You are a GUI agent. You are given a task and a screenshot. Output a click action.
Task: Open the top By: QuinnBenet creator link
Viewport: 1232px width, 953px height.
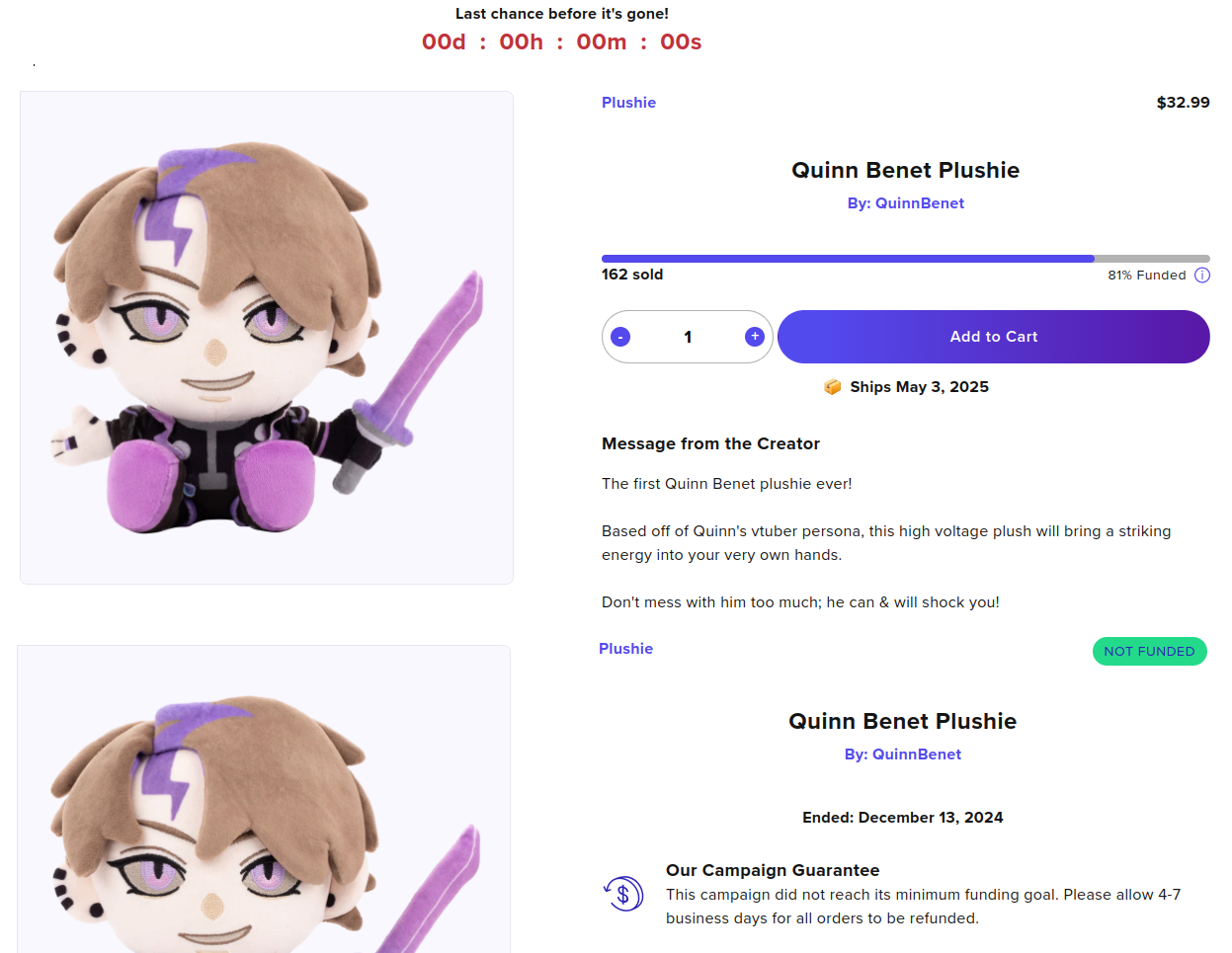[905, 203]
